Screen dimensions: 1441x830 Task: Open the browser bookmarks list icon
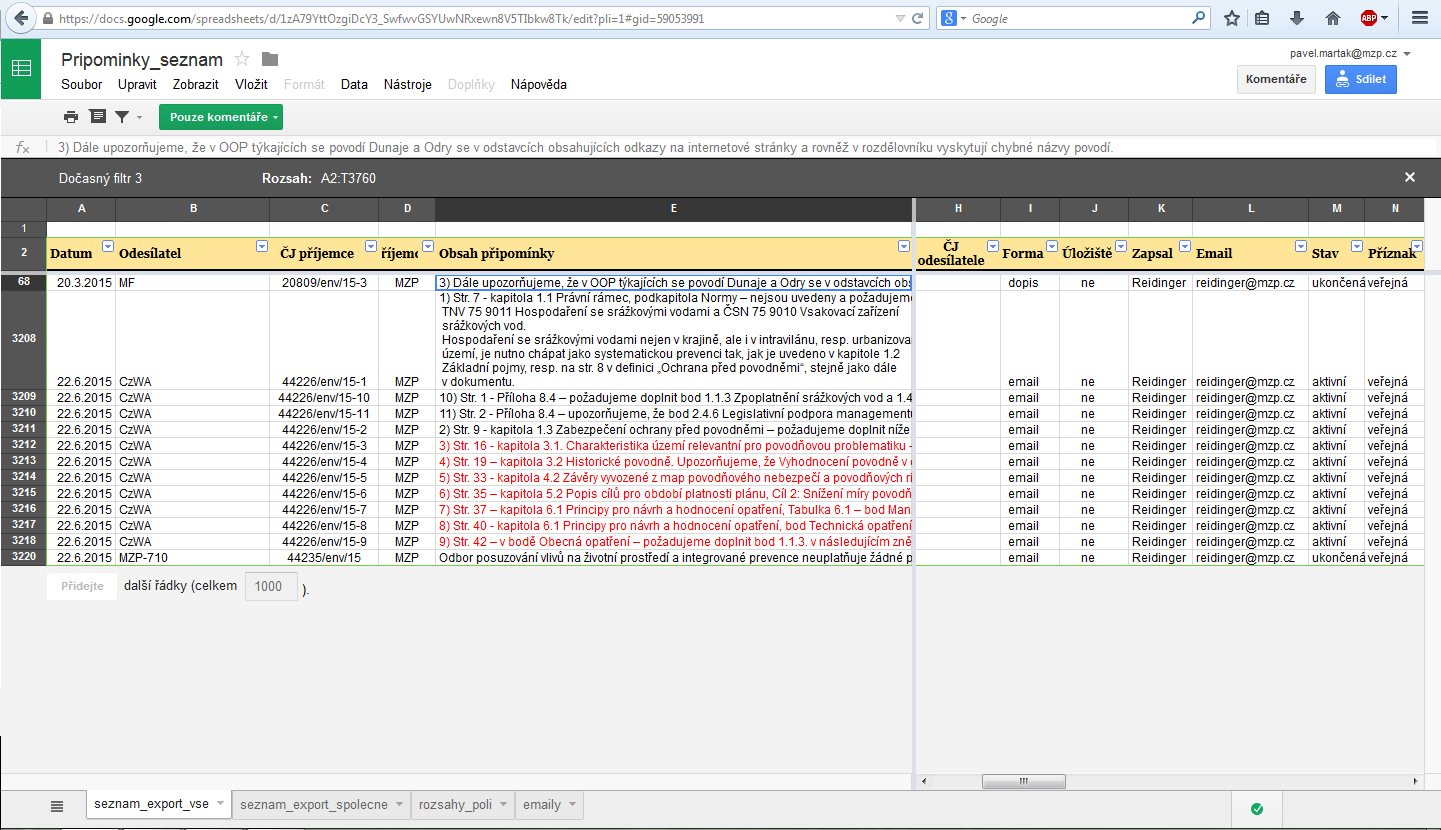(x=1262, y=18)
